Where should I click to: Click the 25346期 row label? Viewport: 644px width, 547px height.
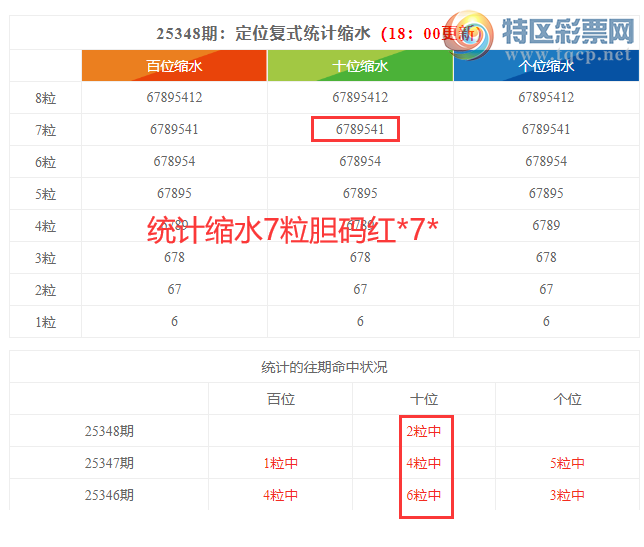tap(109, 495)
